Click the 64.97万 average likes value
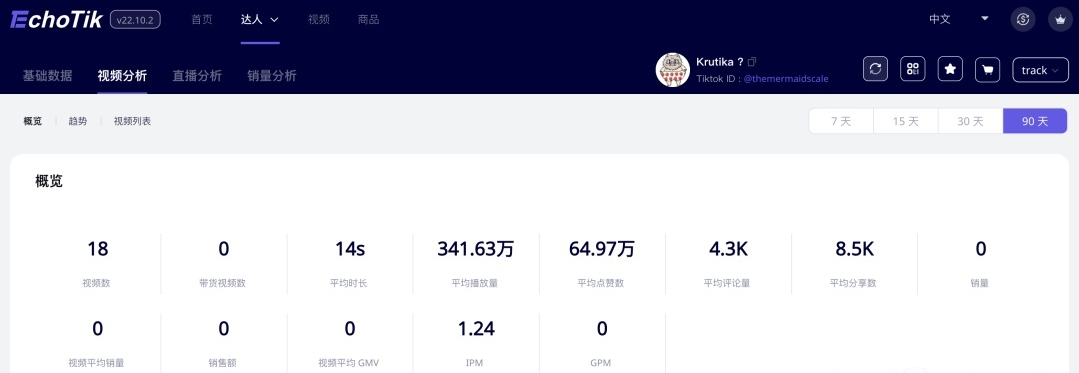Screen dimensions: 1079x373 [602, 249]
